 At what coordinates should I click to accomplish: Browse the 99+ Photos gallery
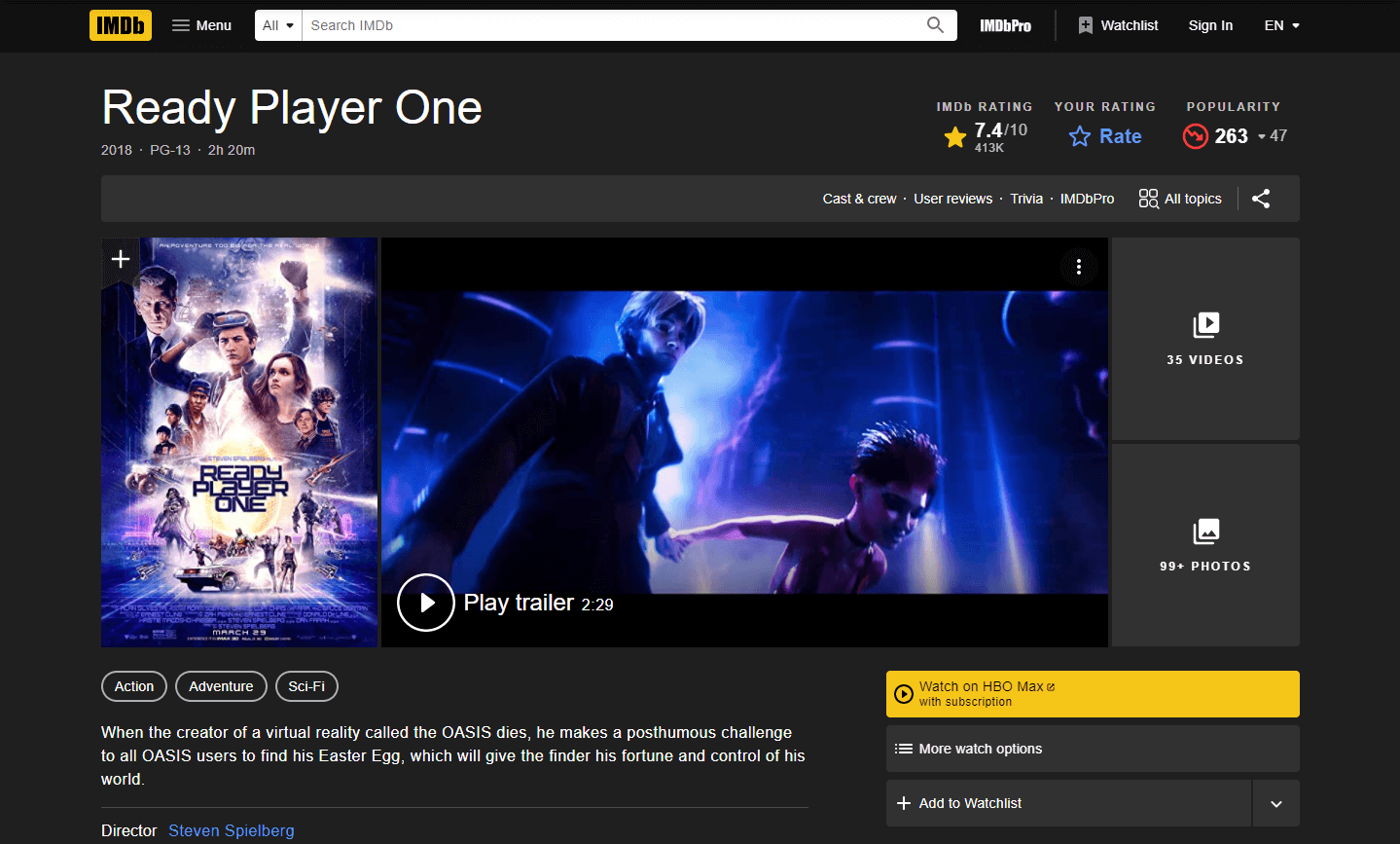pyautogui.click(x=1205, y=545)
